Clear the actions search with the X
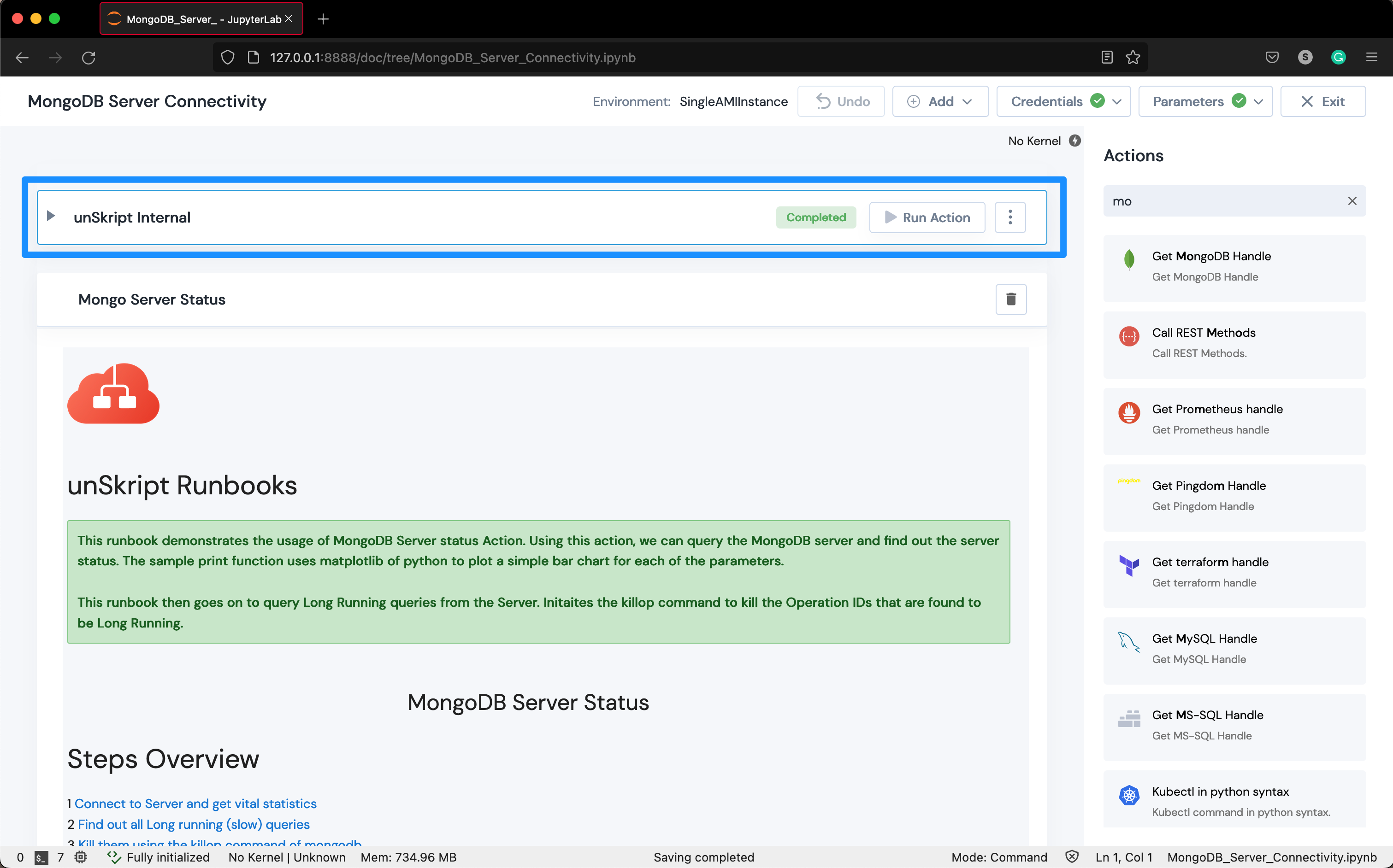The height and width of the screenshot is (868, 1393). [x=1352, y=201]
